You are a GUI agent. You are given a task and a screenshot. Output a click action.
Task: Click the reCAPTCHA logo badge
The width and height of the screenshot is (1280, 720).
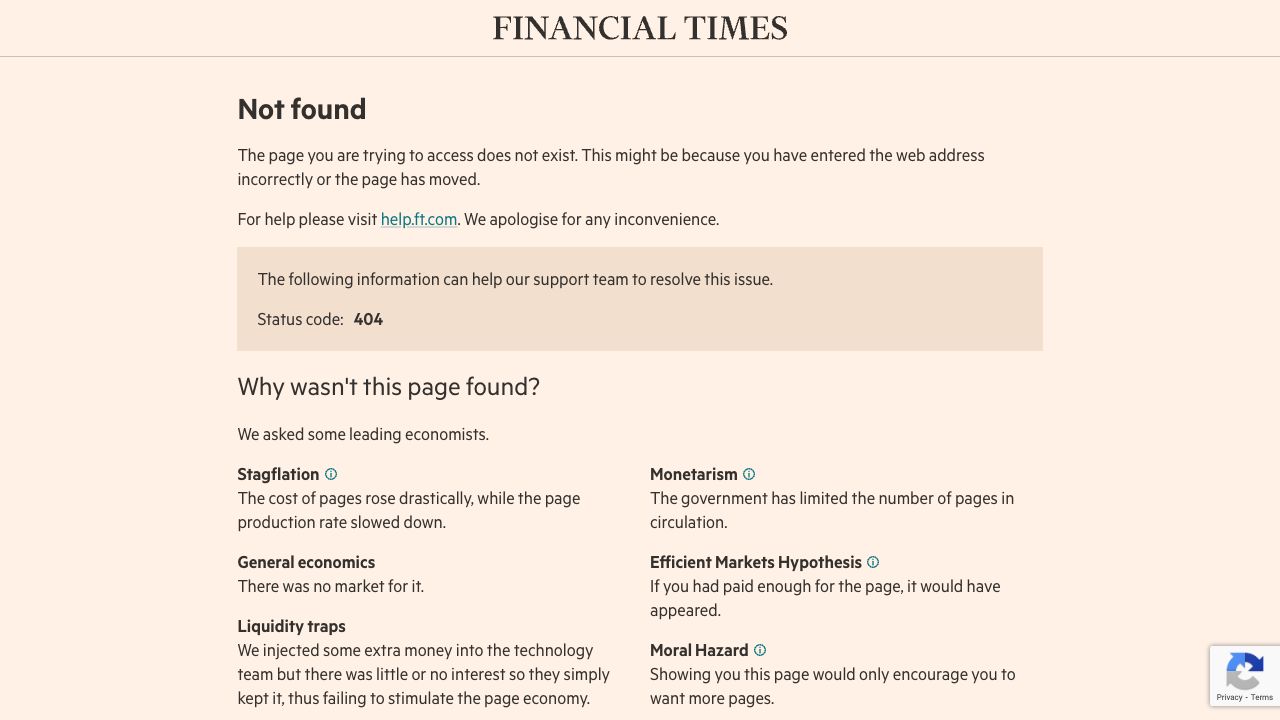click(1245, 672)
